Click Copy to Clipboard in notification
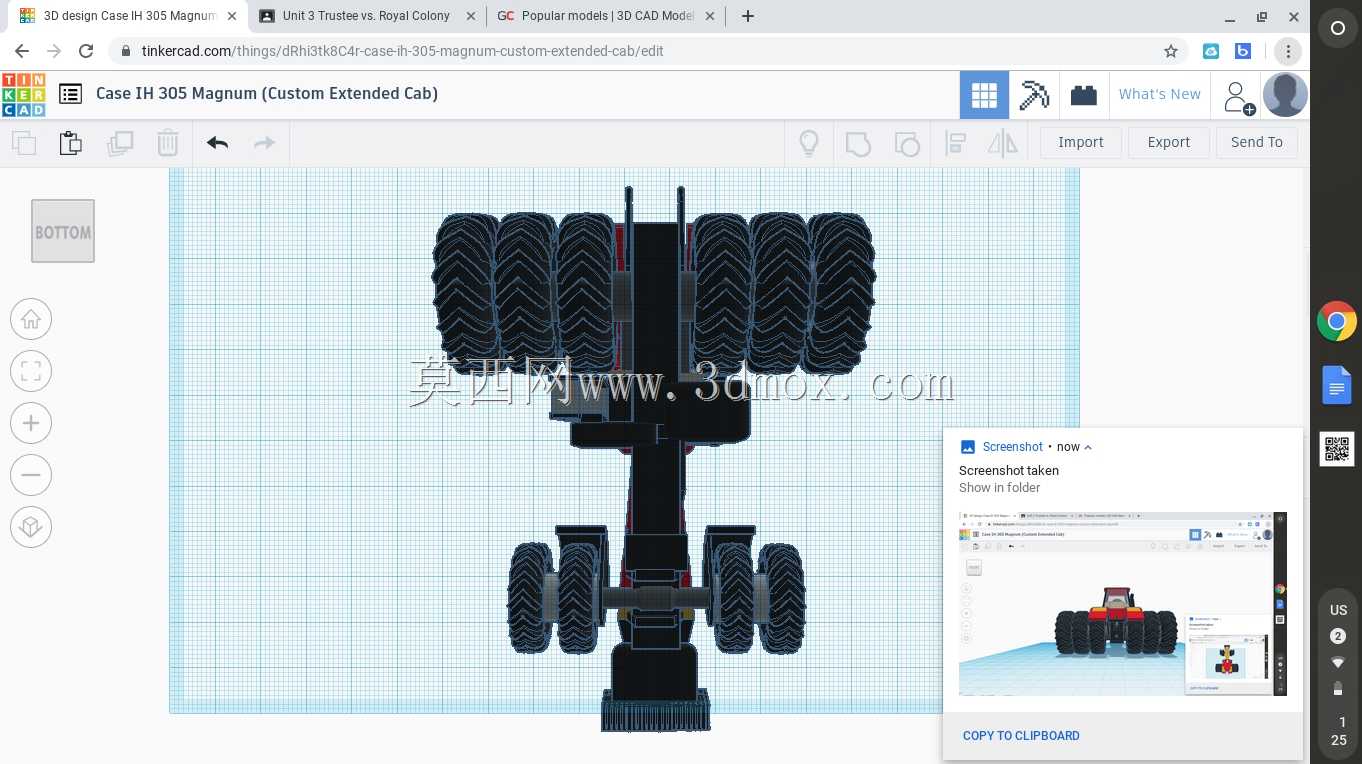This screenshot has width=1362, height=764. coord(1021,735)
